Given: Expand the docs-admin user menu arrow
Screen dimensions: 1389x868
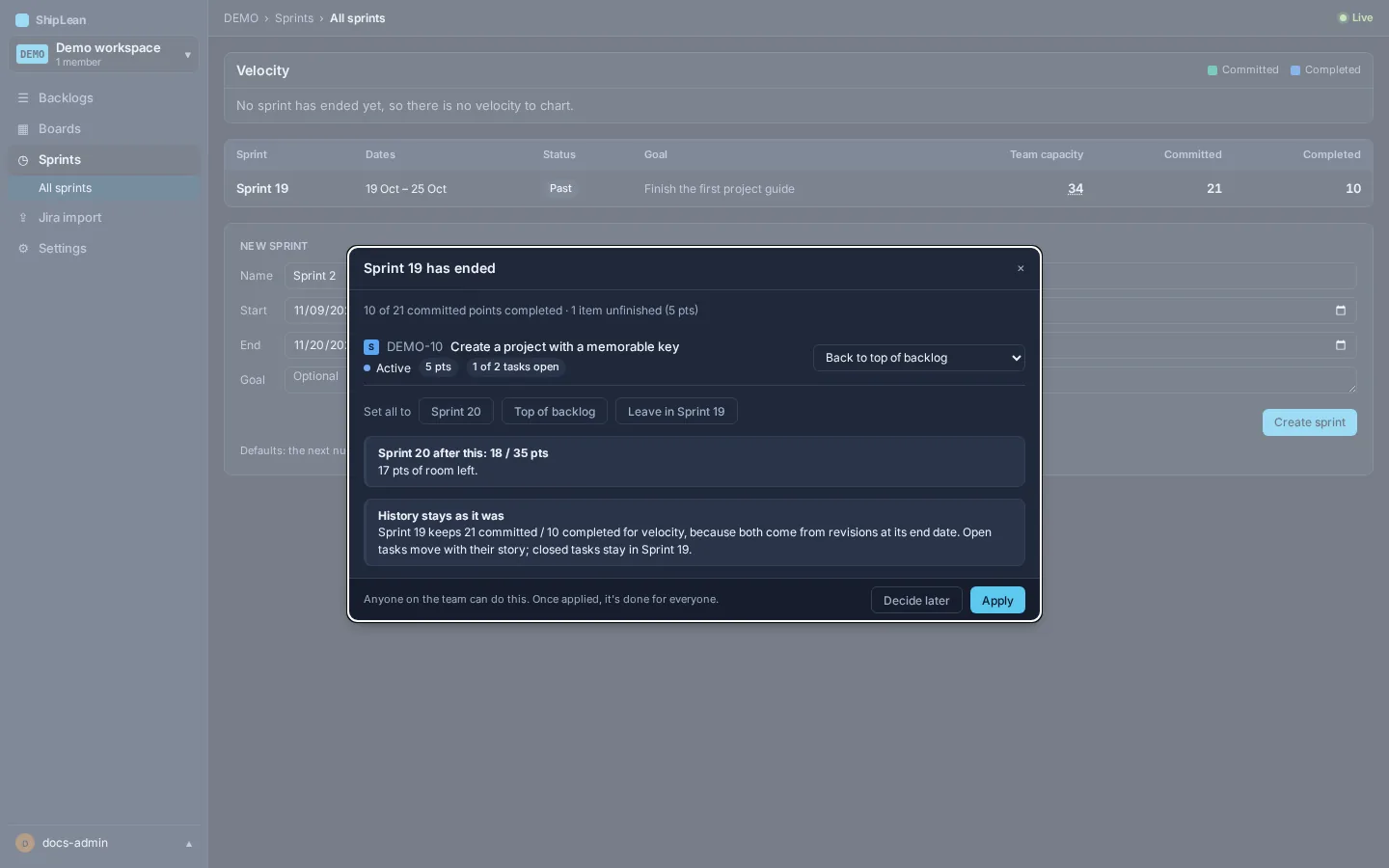Looking at the screenshot, I should click(x=189, y=844).
